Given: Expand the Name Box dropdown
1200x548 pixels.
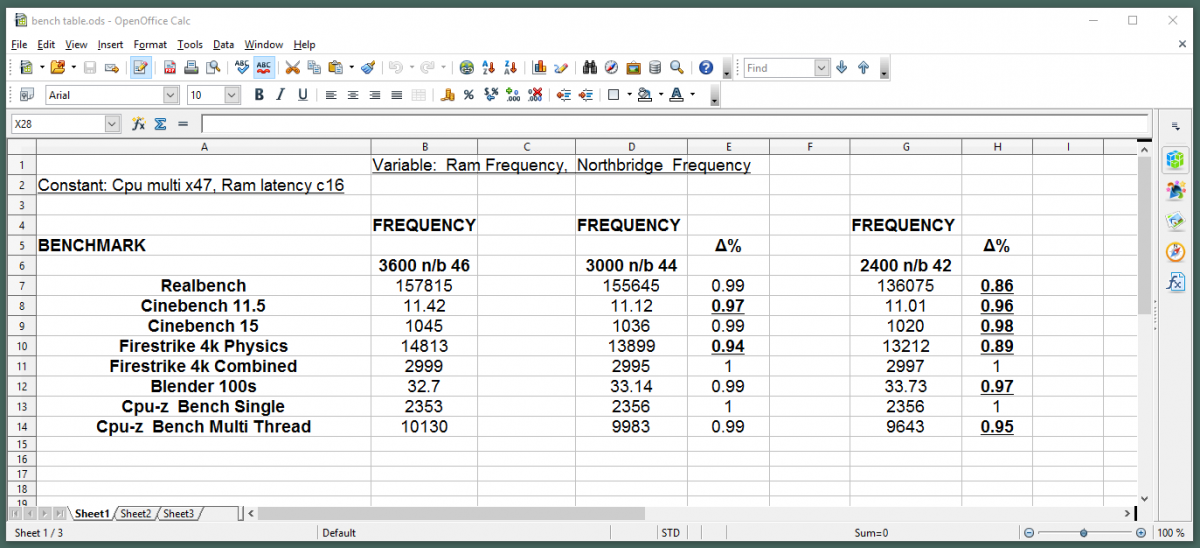Looking at the screenshot, I should (112, 124).
